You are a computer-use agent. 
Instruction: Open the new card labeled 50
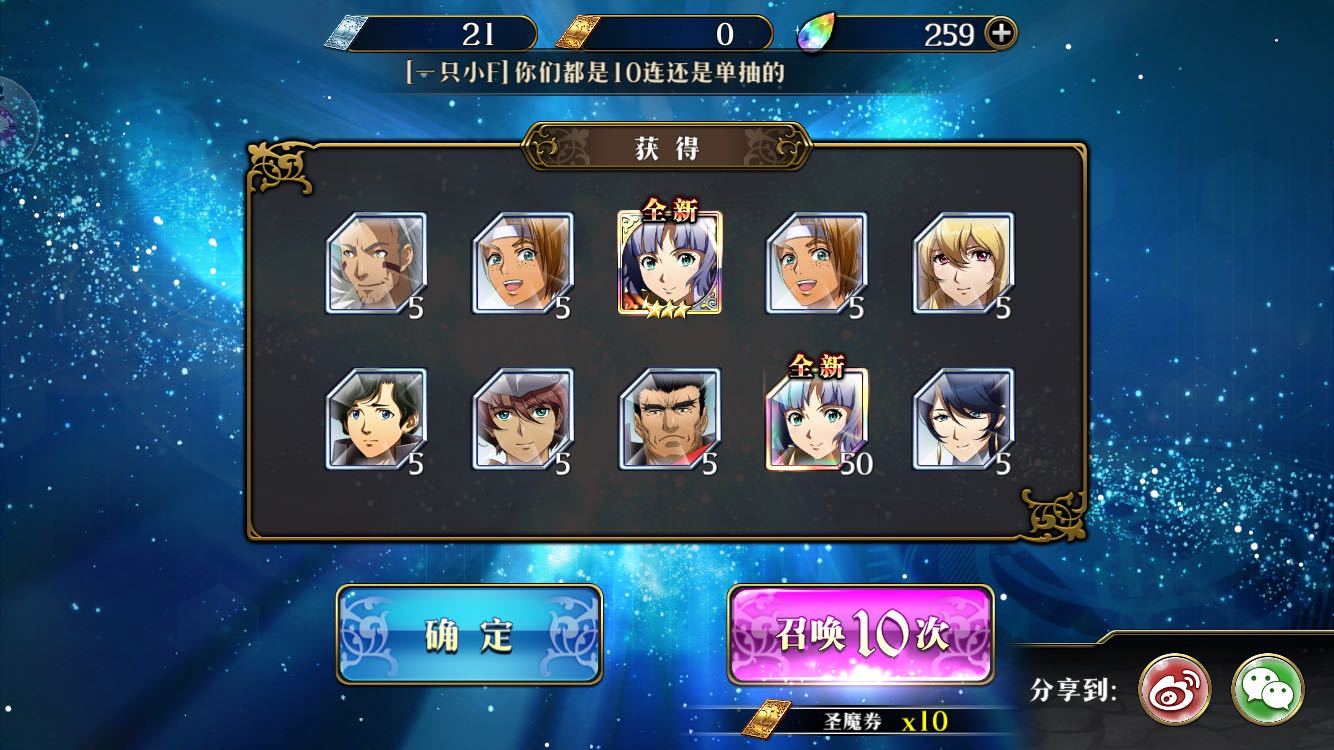[x=817, y=419]
